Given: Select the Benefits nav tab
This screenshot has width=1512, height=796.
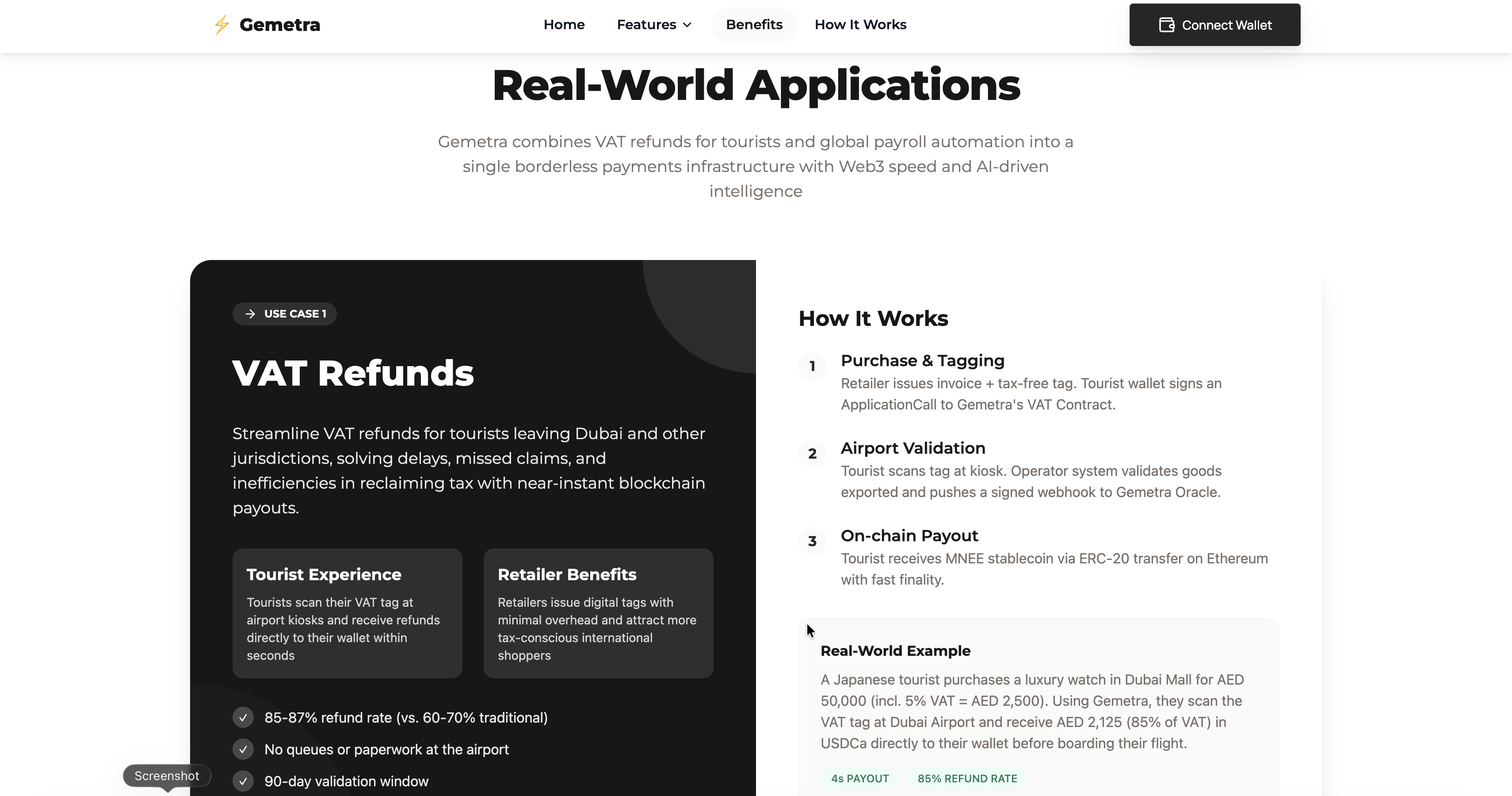Looking at the screenshot, I should coord(754,25).
